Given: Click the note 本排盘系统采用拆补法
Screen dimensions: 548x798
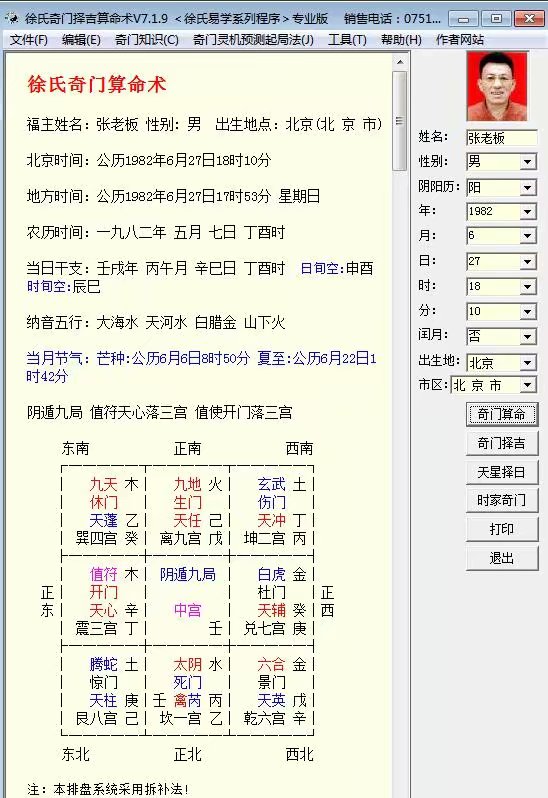Looking at the screenshot, I should pos(108,789).
